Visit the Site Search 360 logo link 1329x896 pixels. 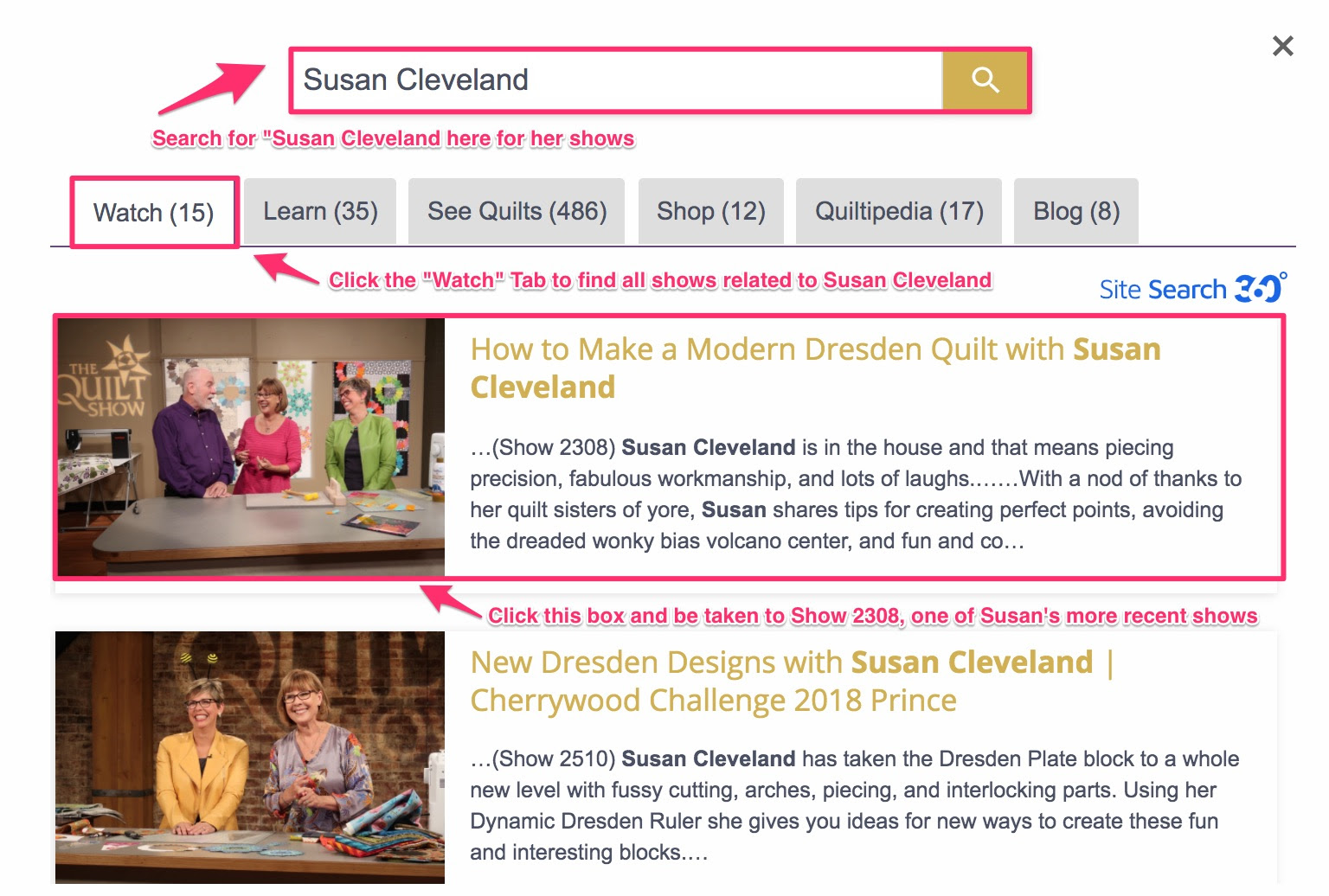click(x=1193, y=288)
